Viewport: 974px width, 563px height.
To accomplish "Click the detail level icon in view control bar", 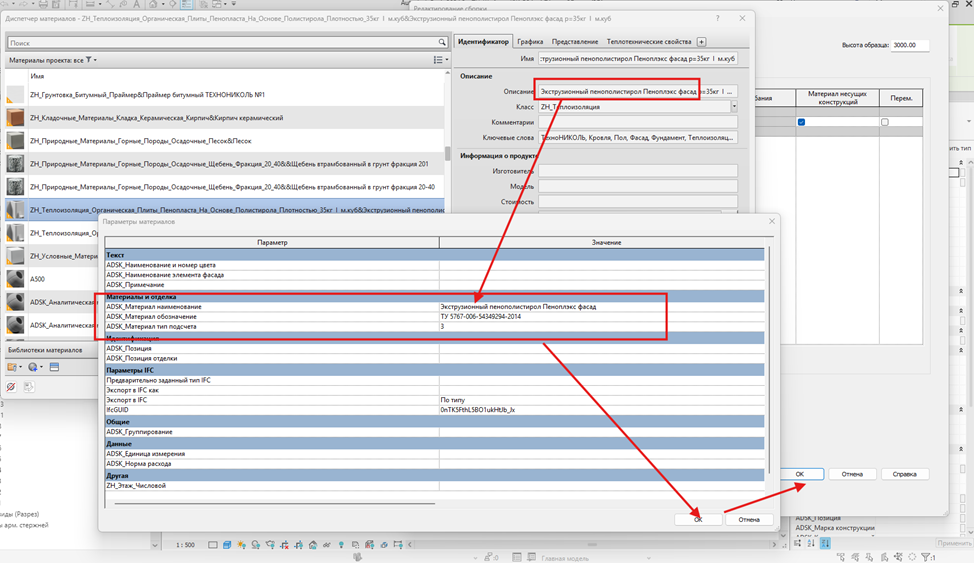I will point(212,545).
